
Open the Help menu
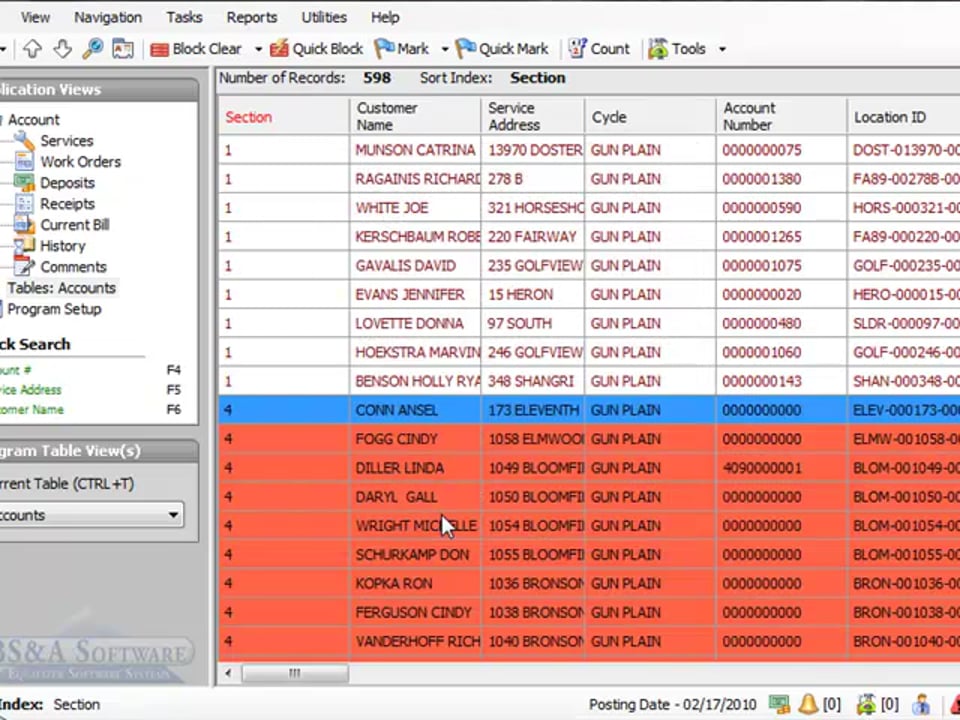click(385, 17)
